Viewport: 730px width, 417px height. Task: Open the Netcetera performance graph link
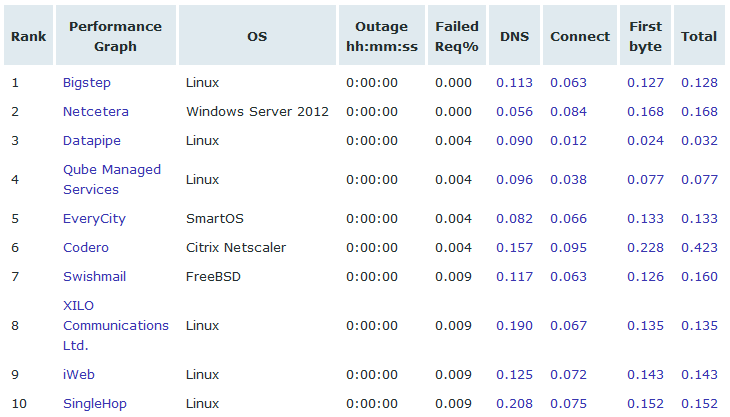[x=95, y=112]
